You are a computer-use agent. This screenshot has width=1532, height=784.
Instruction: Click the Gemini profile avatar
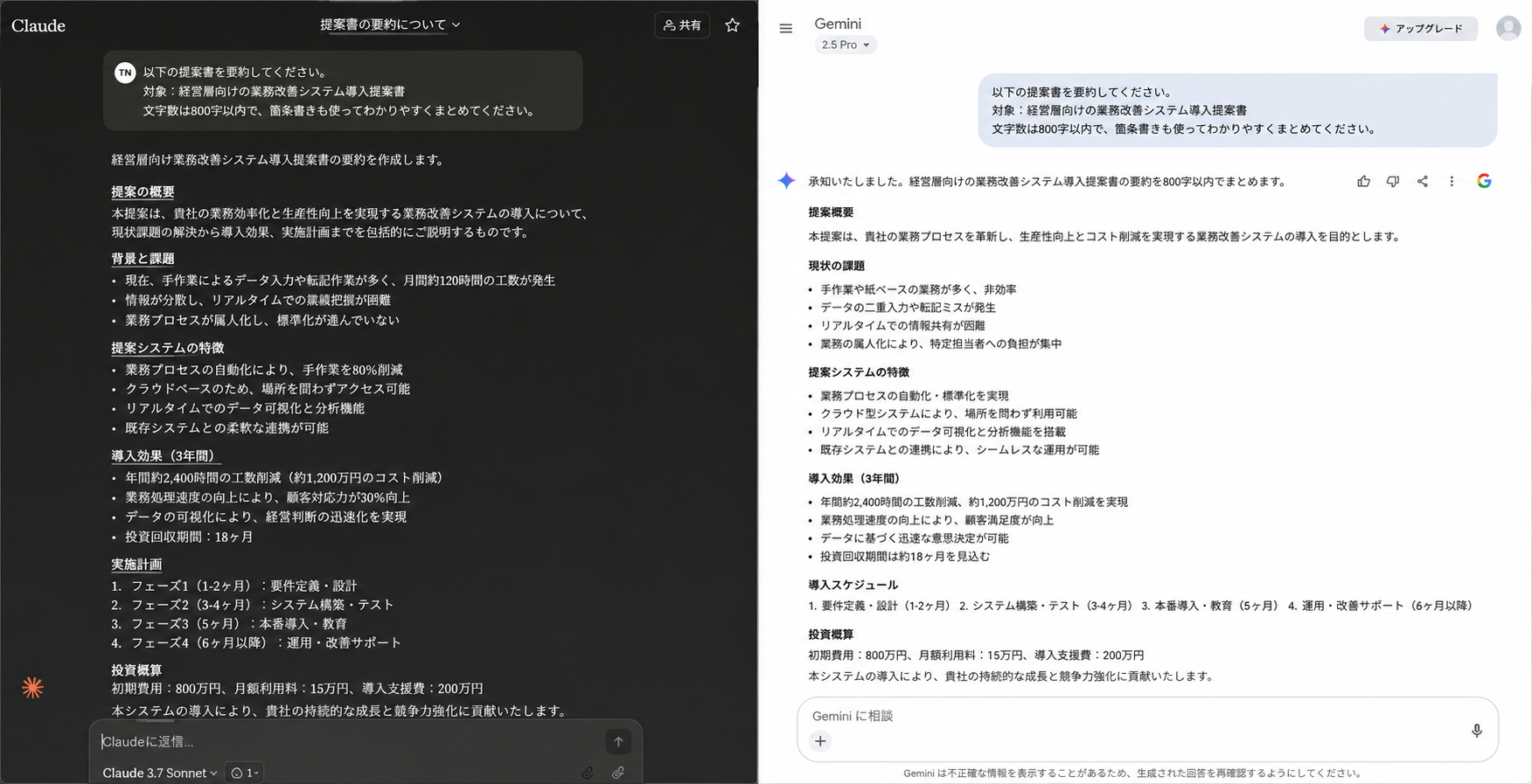(x=1508, y=28)
